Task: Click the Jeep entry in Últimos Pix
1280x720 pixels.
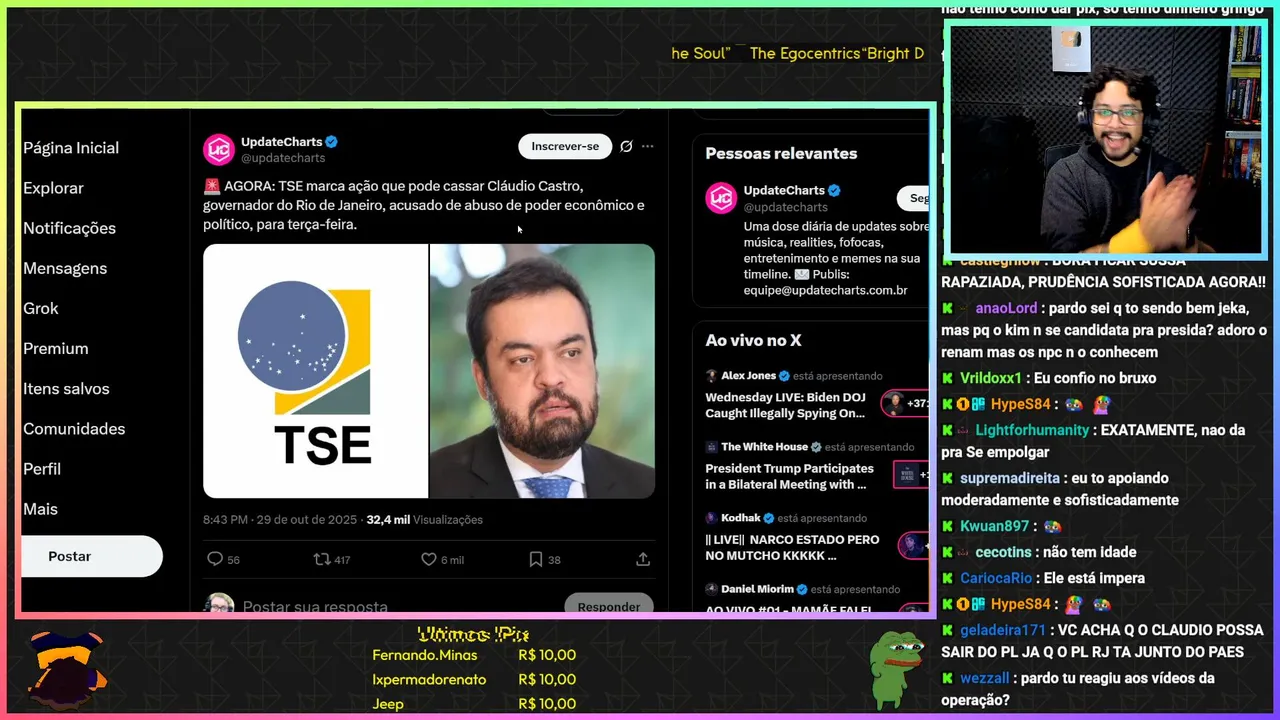Action: 388,703
